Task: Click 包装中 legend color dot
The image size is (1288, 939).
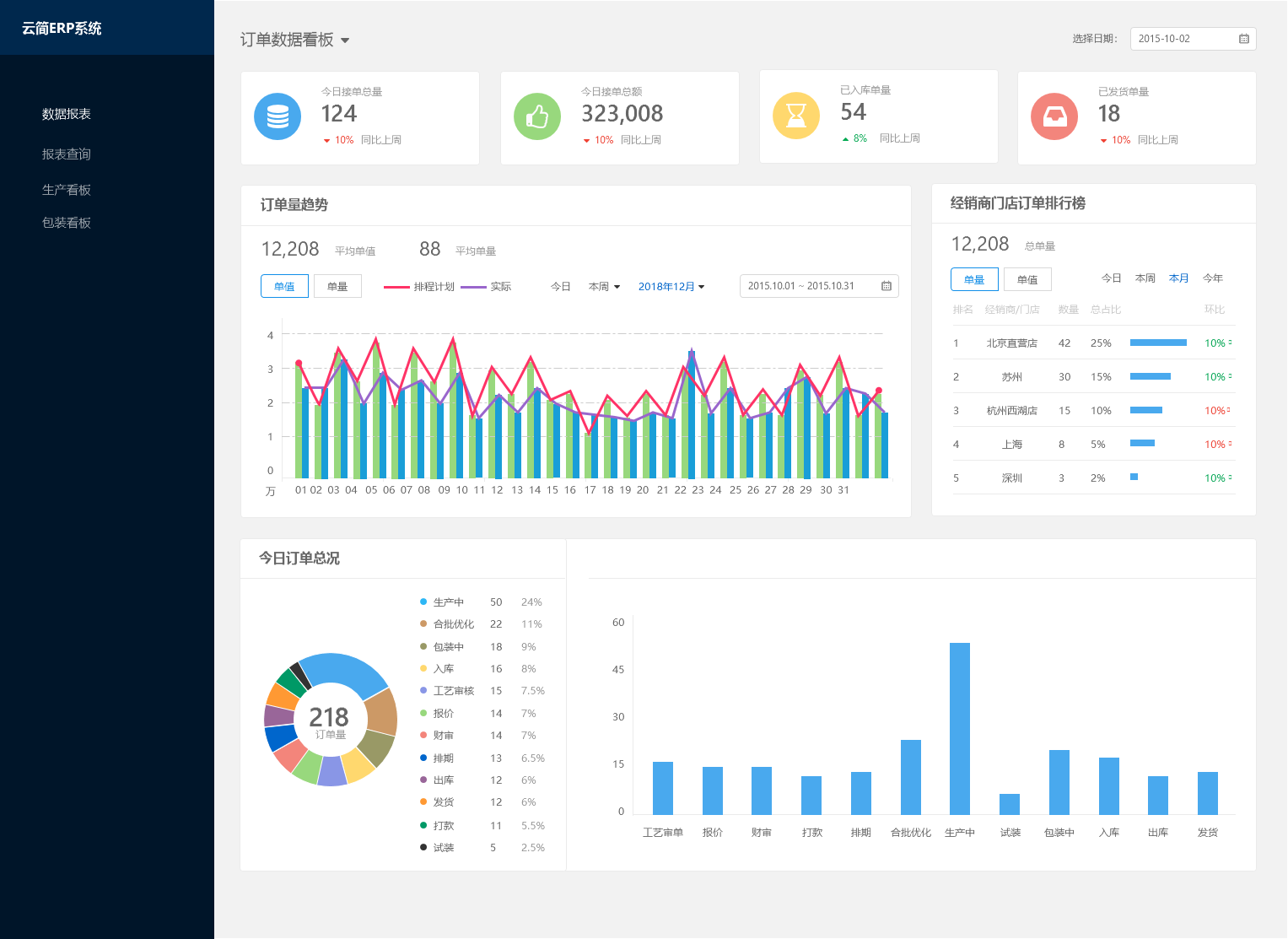Action: pyautogui.click(x=423, y=646)
